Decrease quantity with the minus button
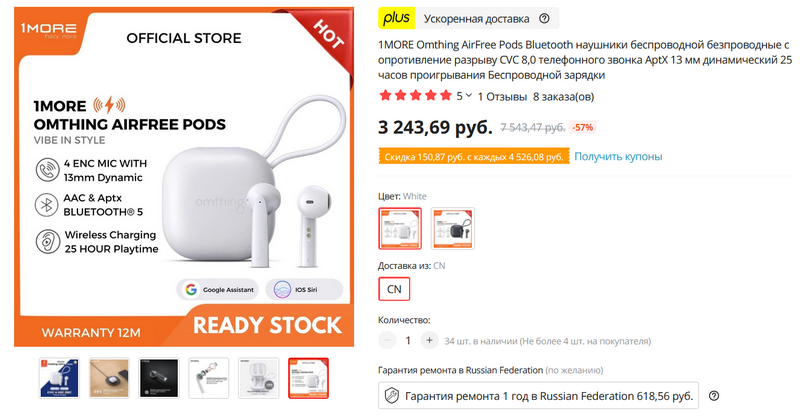This screenshot has height=417, width=800. point(387,340)
